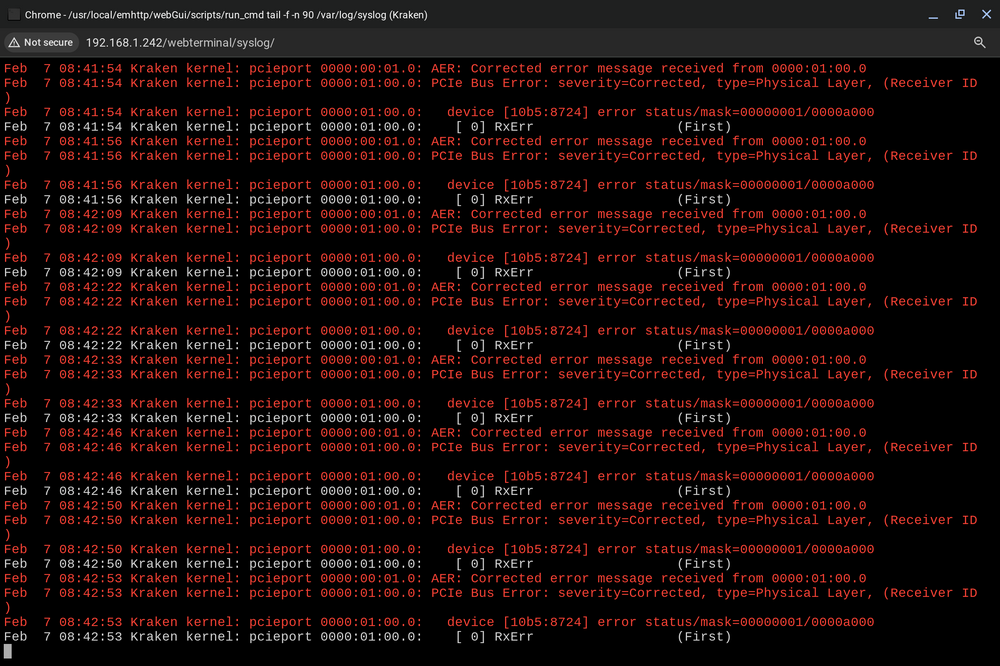
Task: Click the window icon beside the Chrome title
Action: pyautogui.click(x=13, y=15)
